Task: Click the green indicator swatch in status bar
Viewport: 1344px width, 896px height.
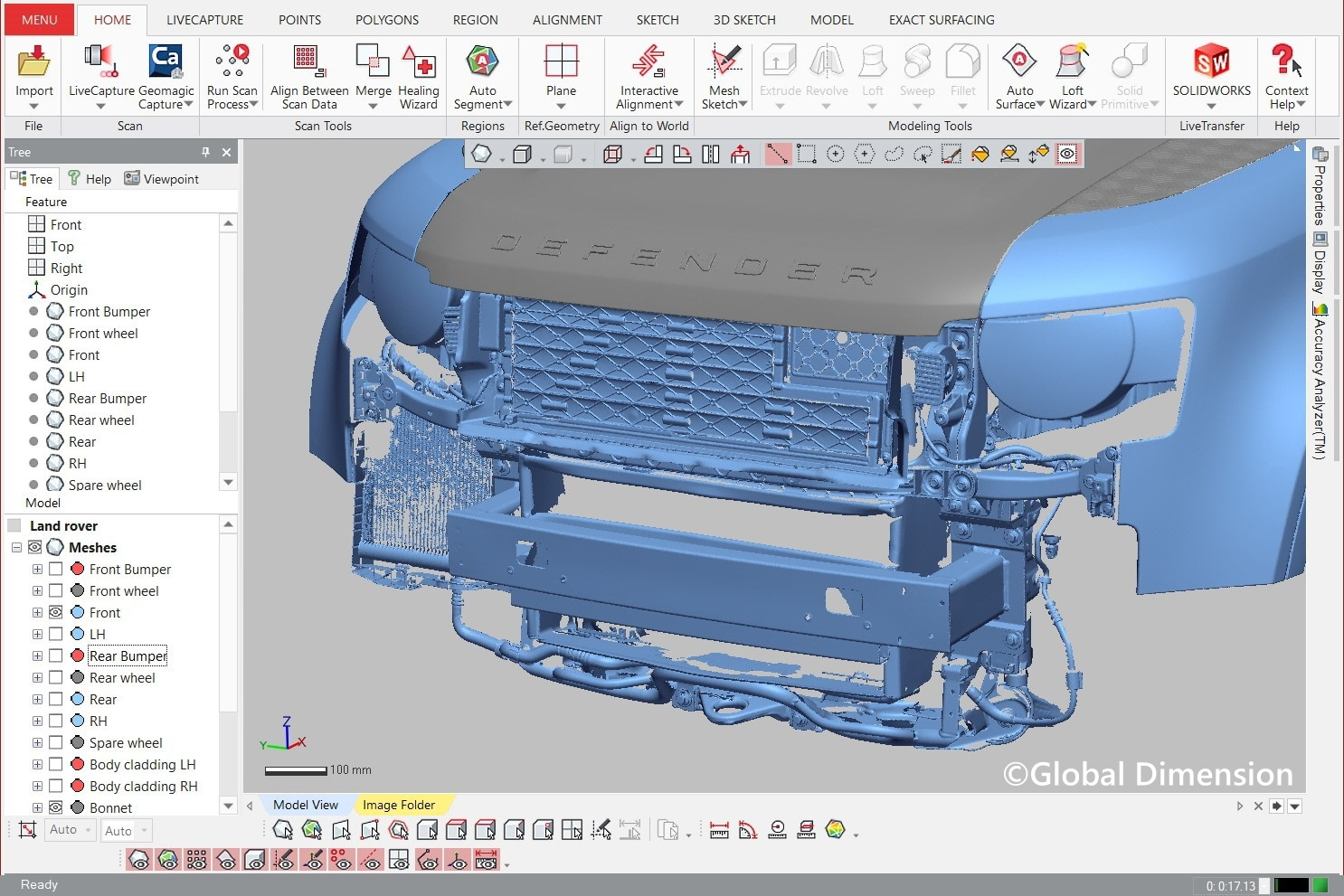Action: pyautogui.click(x=1320, y=885)
